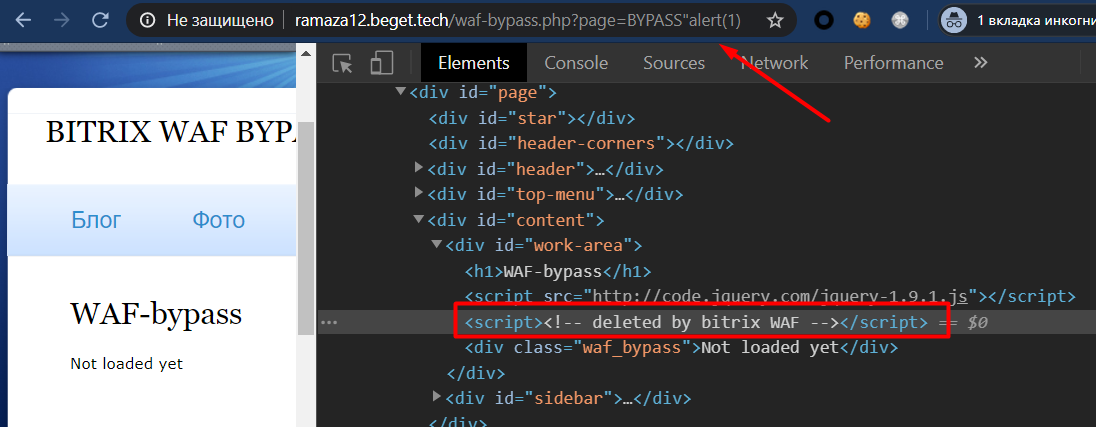Select the div id="header-corners" row
The height and width of the screenshot is (427, 1096).
[x=582, y=144]
